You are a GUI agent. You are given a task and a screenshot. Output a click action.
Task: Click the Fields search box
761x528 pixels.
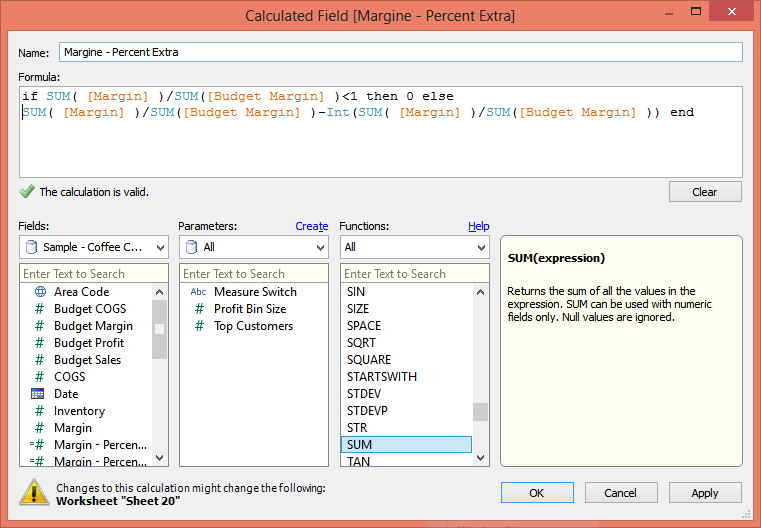point(94,274)
